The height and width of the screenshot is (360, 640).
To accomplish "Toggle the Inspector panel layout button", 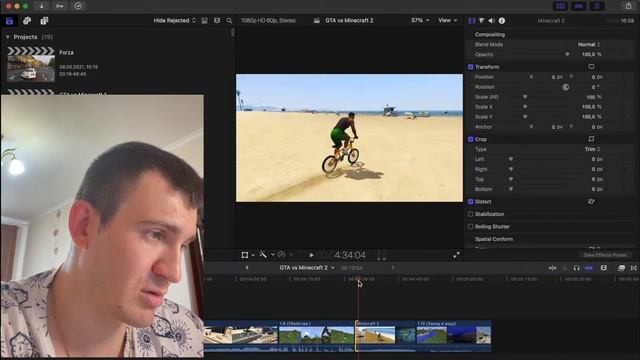I will (x=596, y=6).
